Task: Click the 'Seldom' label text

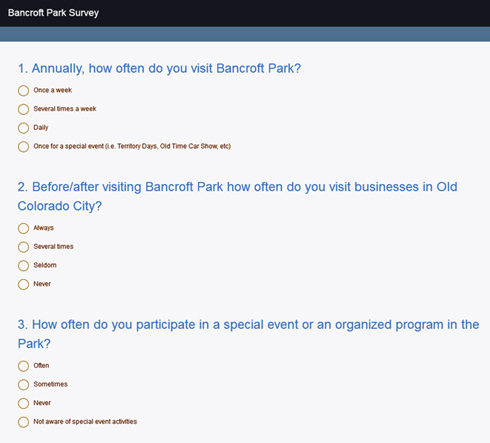Action: [x=45, y=265]
